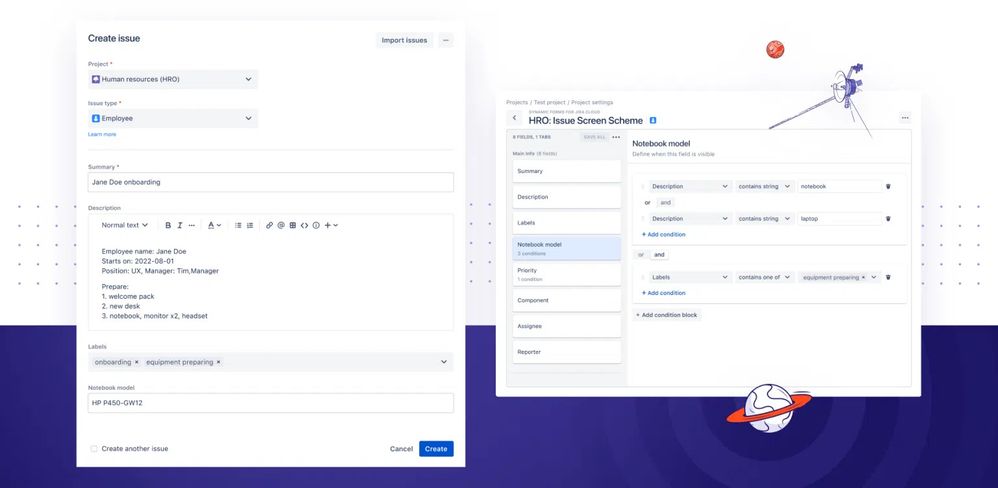Image resolution: width=998 pixels, height=488 pixels.
Task: Open the text color picker
Action: pyautogui.click(x=214, y=225)
